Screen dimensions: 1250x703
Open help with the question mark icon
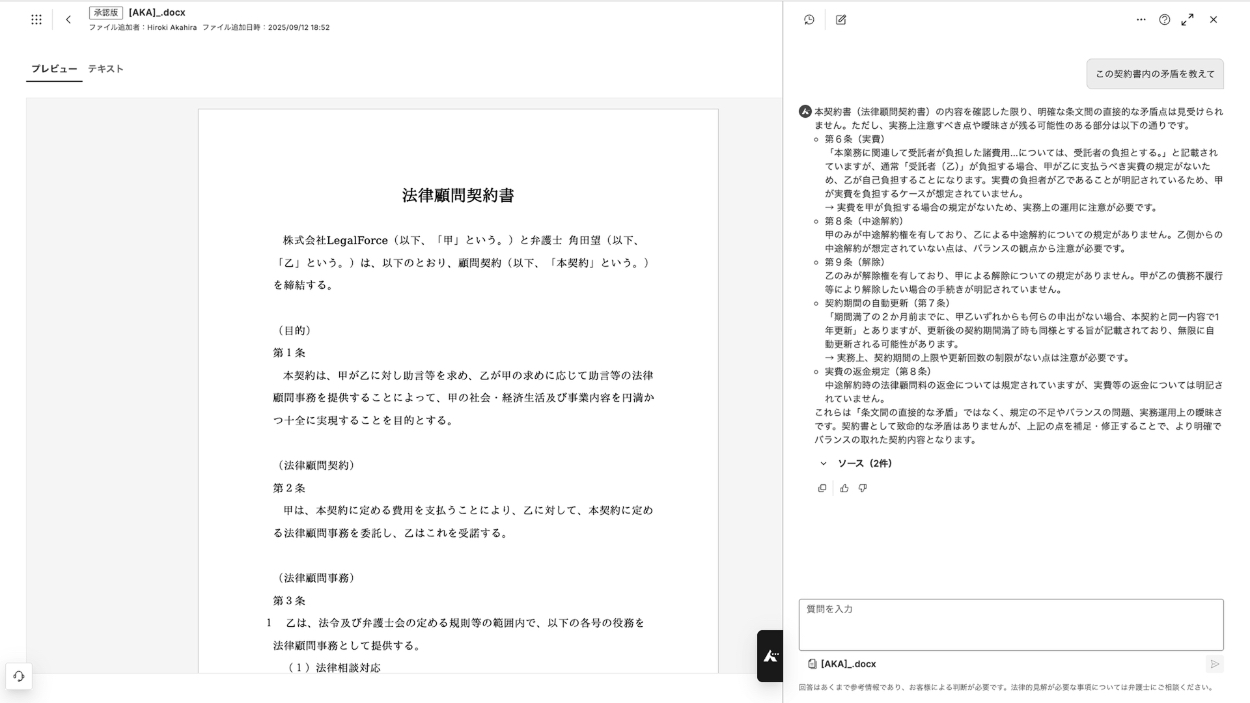coord(1164,19)
